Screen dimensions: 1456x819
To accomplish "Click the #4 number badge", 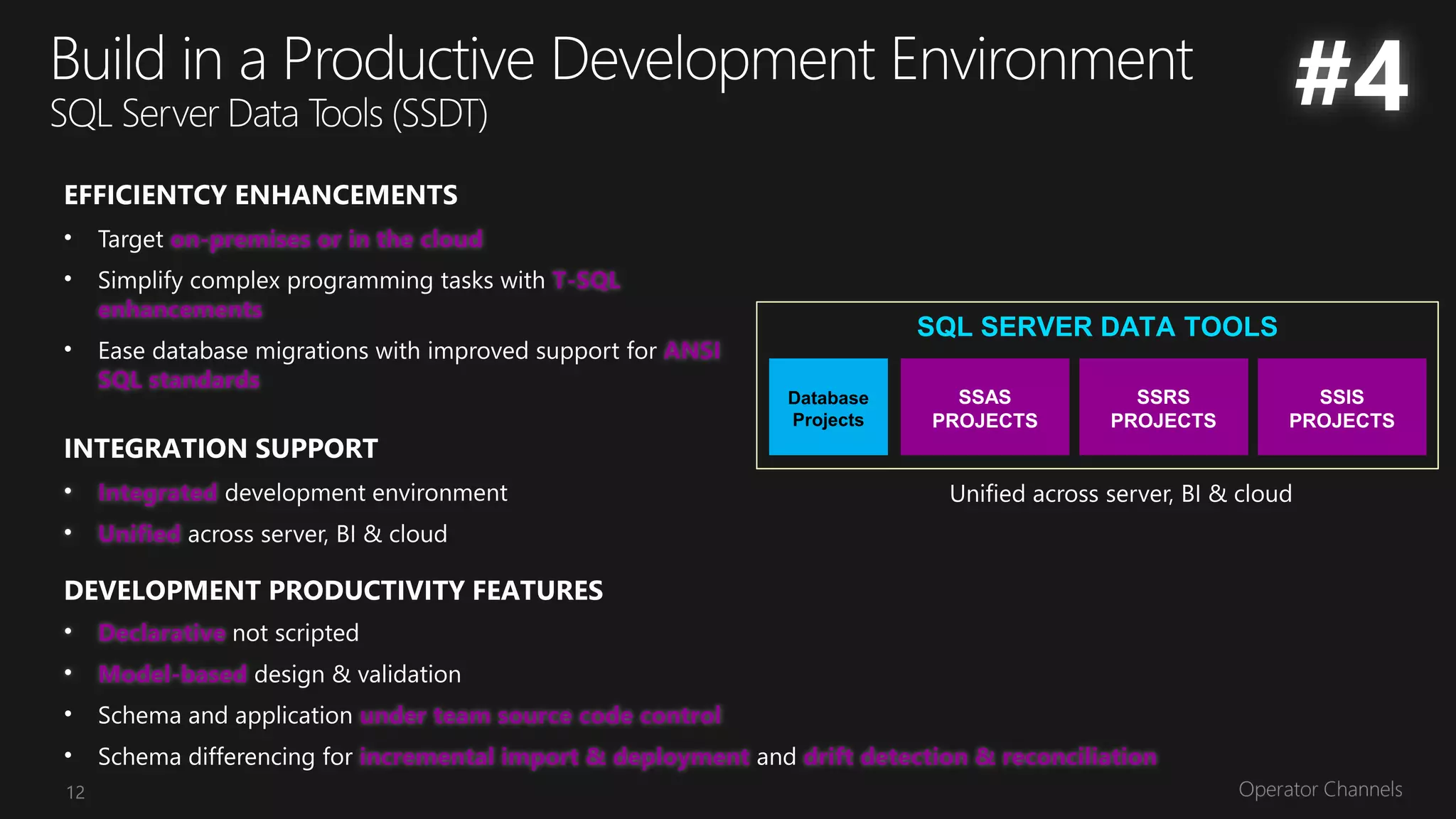I will tap(1351, 75).
